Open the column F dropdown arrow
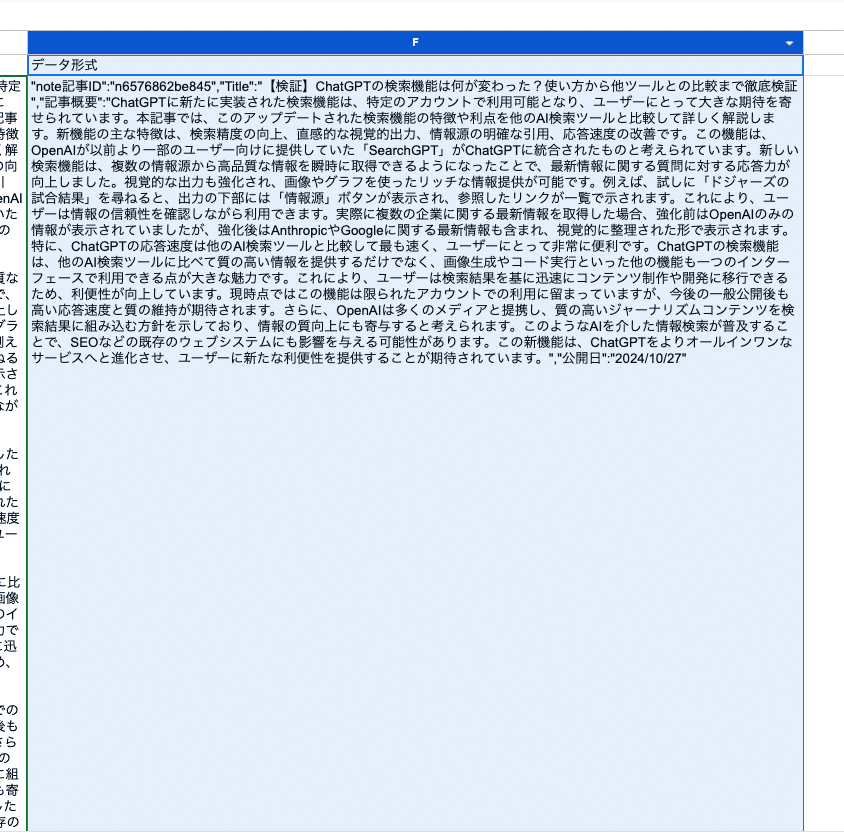Screen dimensions: 844x835 (x=790, y=43)
